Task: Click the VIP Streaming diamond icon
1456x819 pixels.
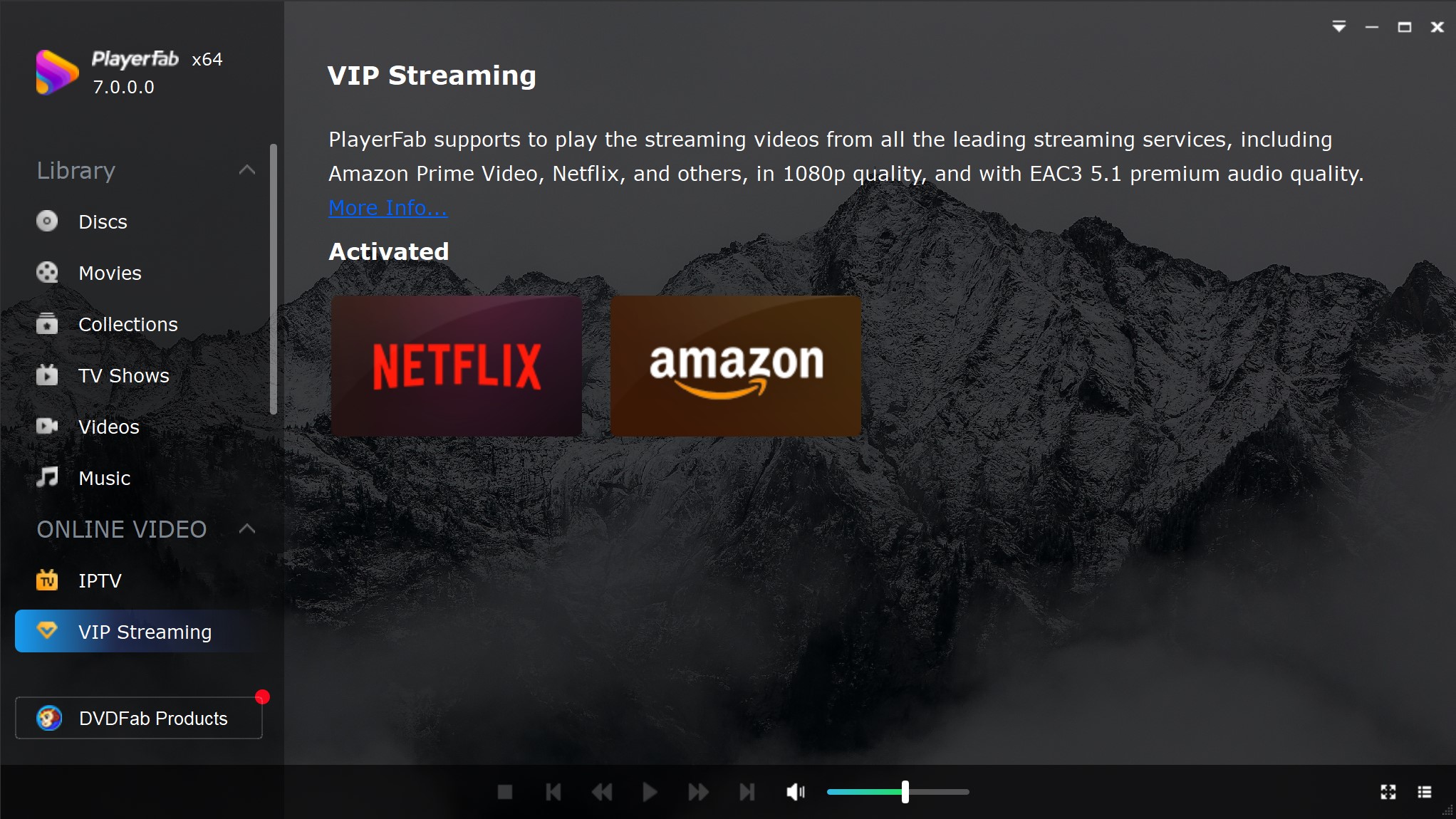Action: 48,632
